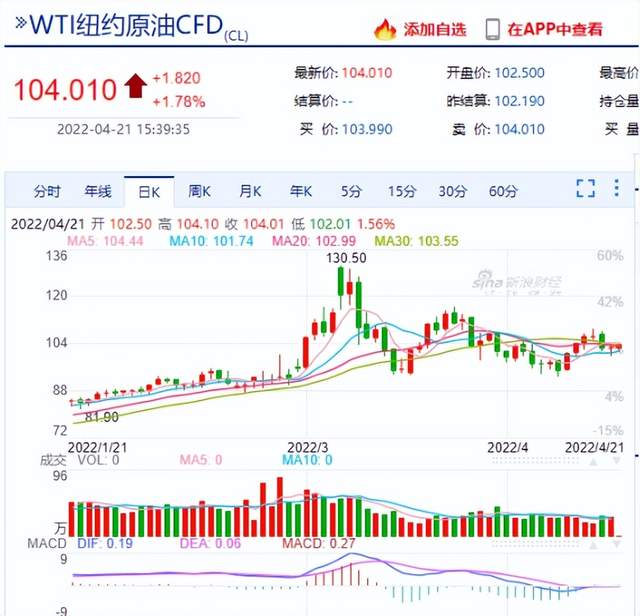
Task: Switch to the 年线 chart tab
Action: [x=98, y=191]
